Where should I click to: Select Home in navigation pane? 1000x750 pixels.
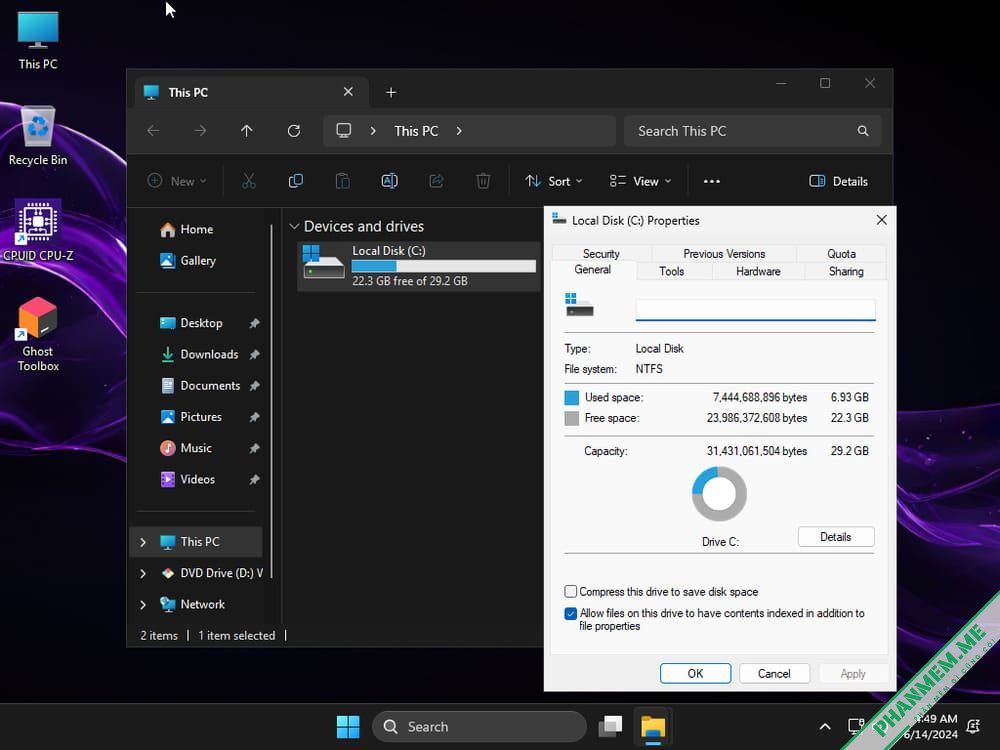coord(197,229)
